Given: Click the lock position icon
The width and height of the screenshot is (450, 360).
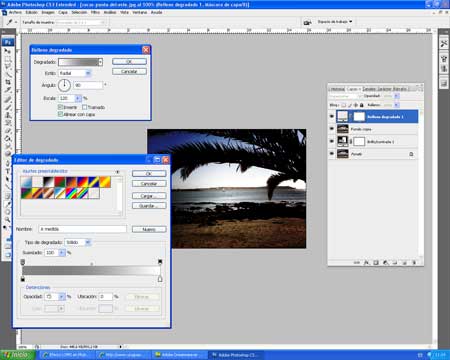Looking at the screenshot, I should (355, 105).
